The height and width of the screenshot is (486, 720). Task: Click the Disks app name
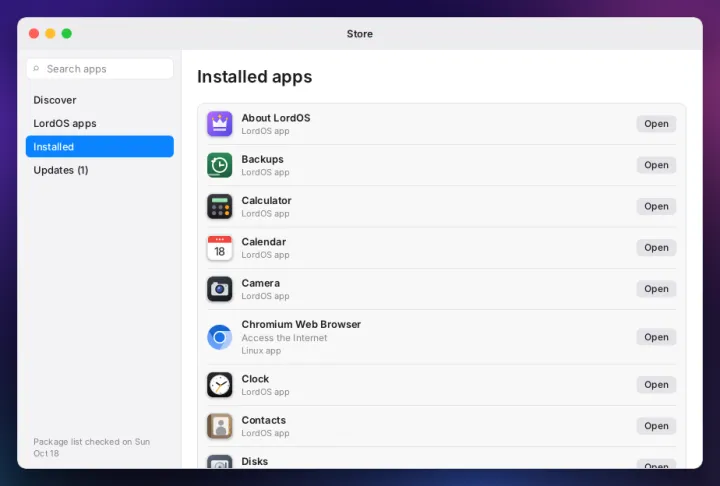pos(254,461)
